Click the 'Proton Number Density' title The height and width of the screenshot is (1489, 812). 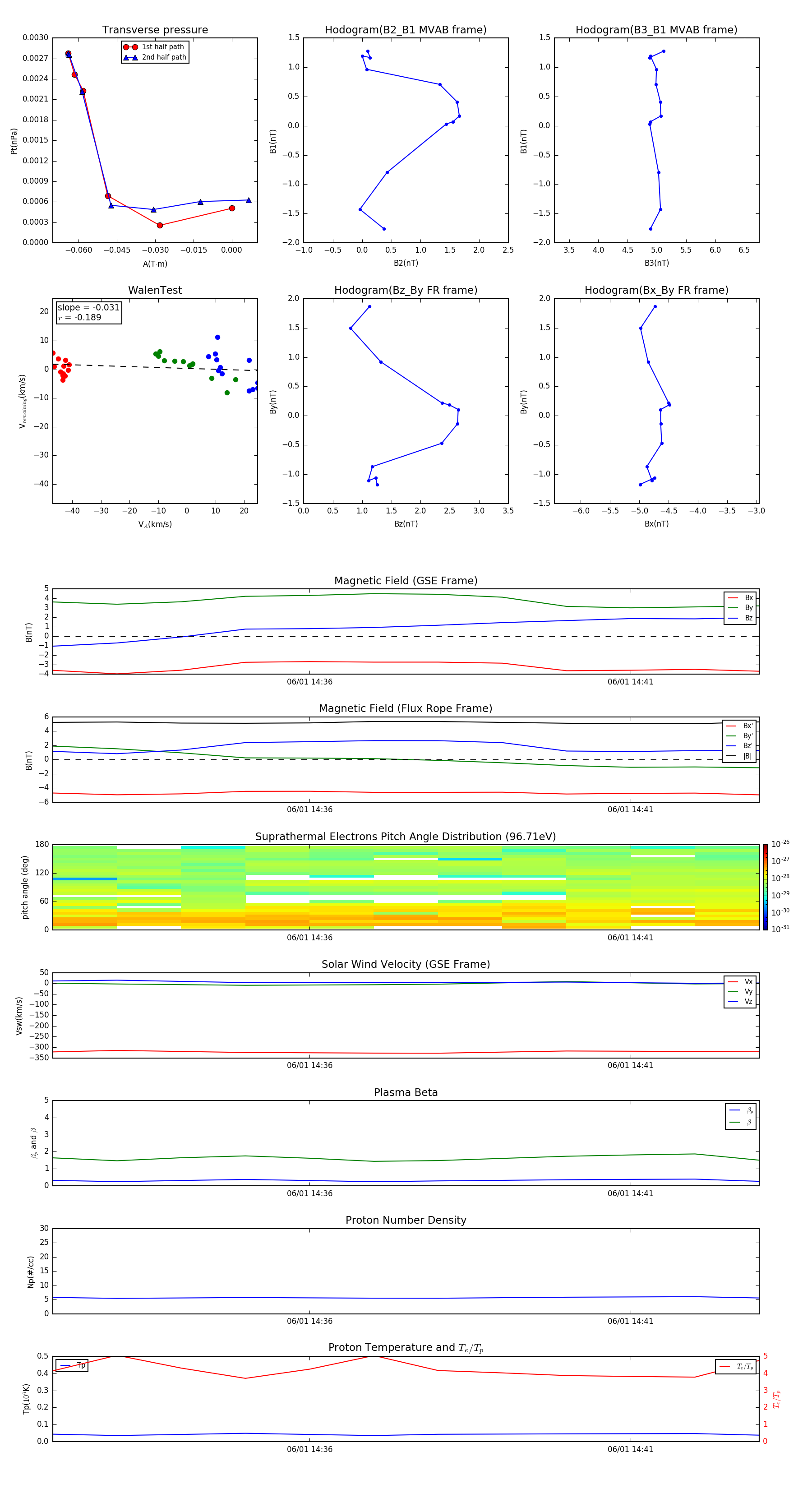[406, 1220]
